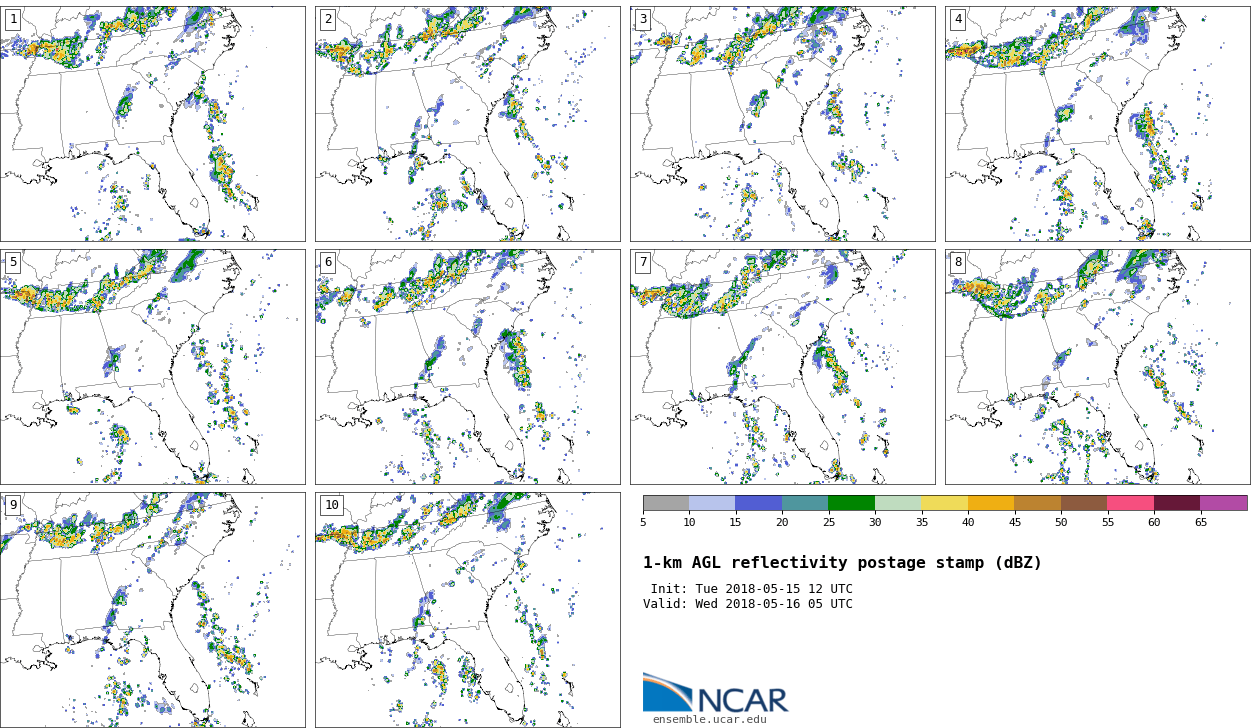This screenshot has height=728, width=1260.
Task: Click the colorbar tick label 10
Action: pyautogui.click(x=689, y=522)
